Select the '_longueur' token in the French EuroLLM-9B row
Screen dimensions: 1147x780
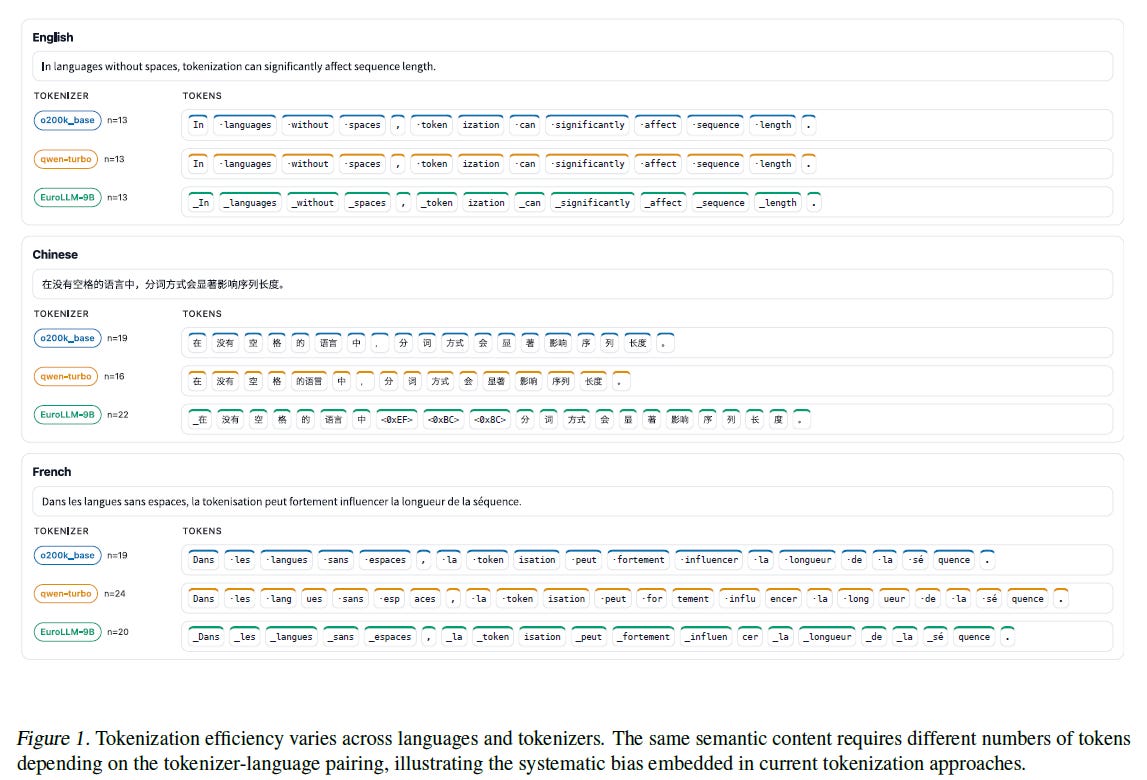827,637
